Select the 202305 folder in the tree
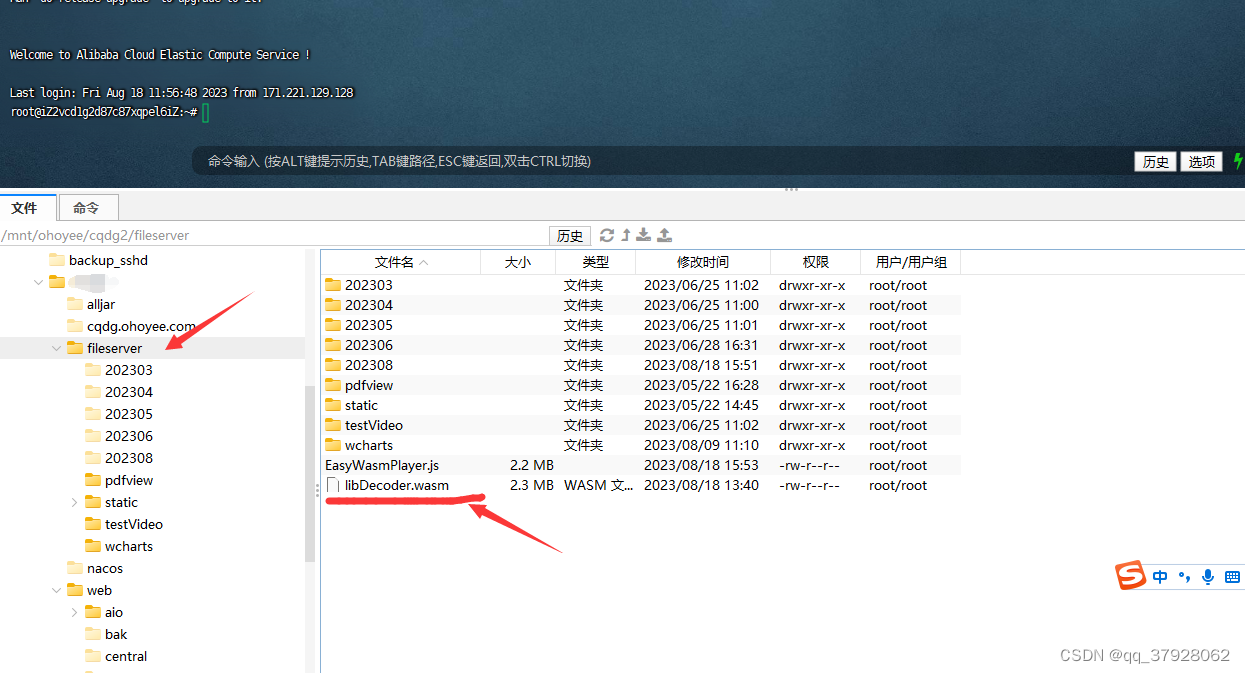Viewport: 1245px width, 673px height. tap(129, 414)
